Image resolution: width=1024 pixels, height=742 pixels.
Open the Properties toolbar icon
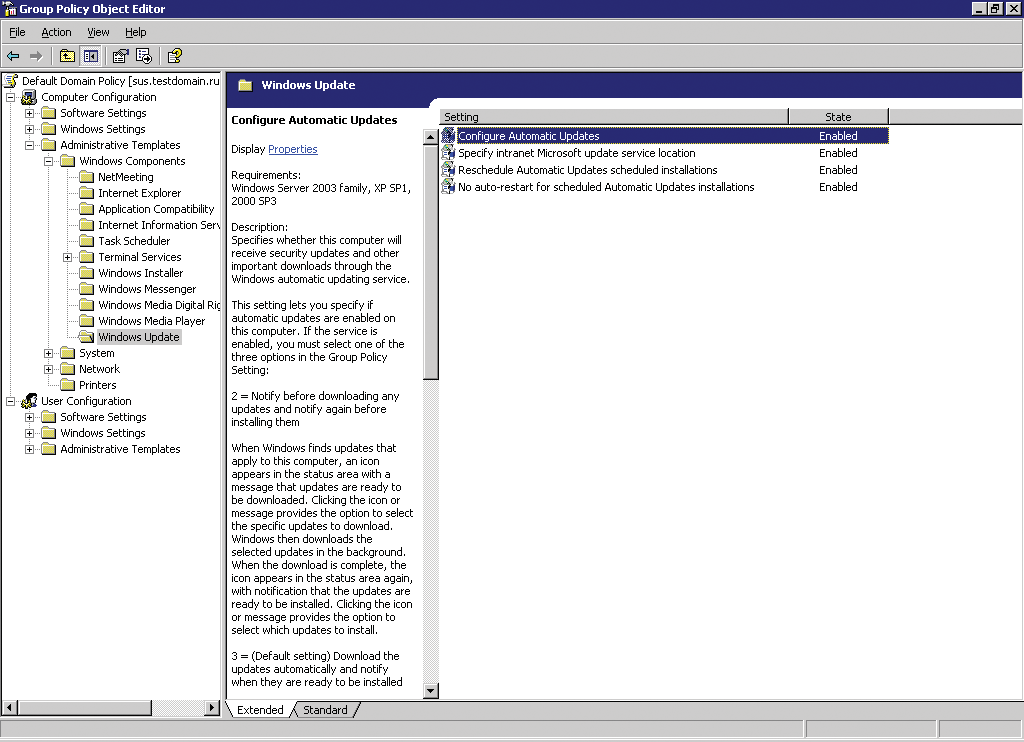(120, 56)
